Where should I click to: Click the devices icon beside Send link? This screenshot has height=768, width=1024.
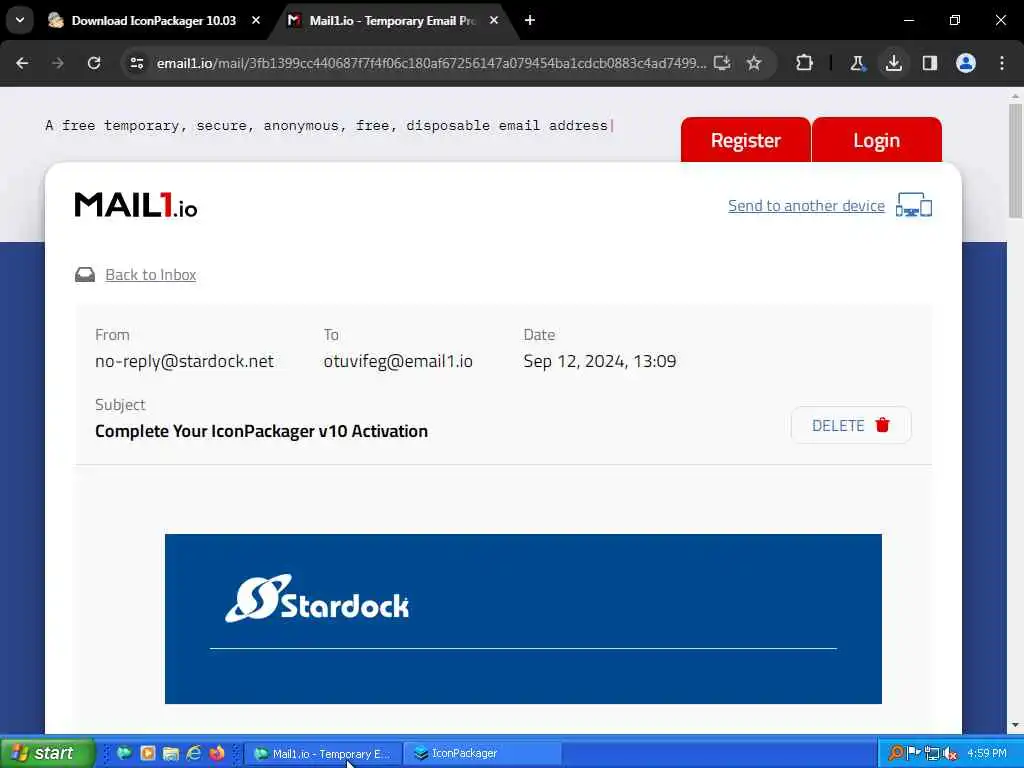(914, 205)
